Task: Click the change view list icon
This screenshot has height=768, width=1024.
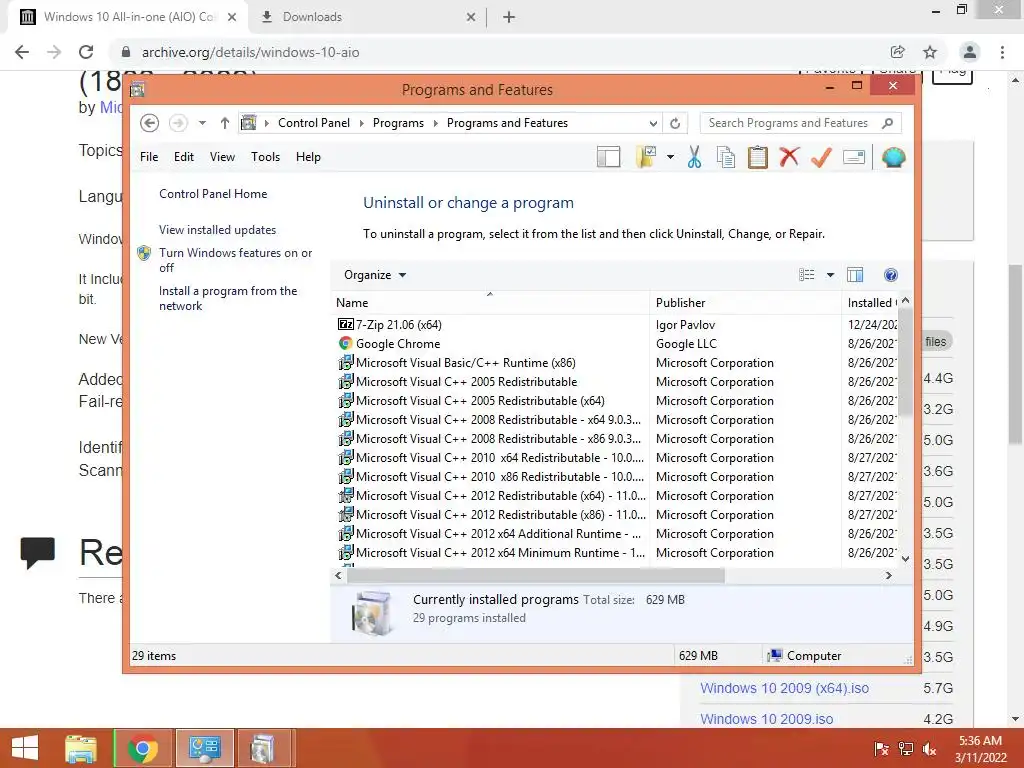Action: click(807, 275)
